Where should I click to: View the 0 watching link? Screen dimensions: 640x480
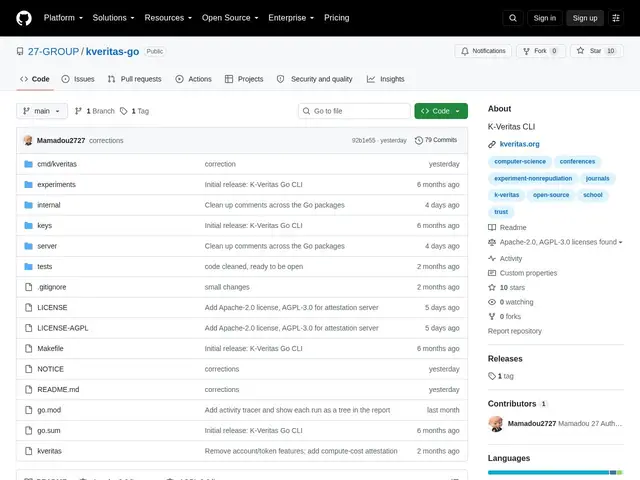click(x=511, y=302)
